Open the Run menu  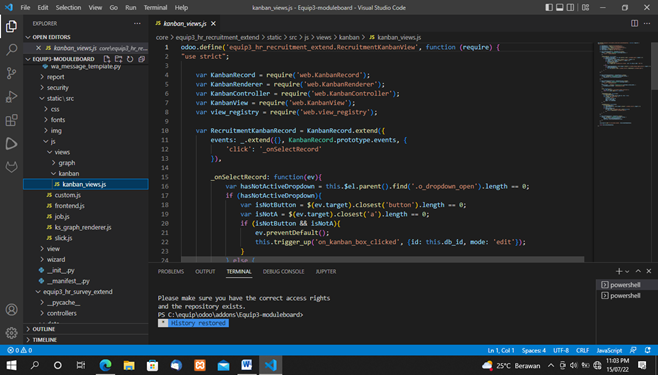click(x=131, y=8)
